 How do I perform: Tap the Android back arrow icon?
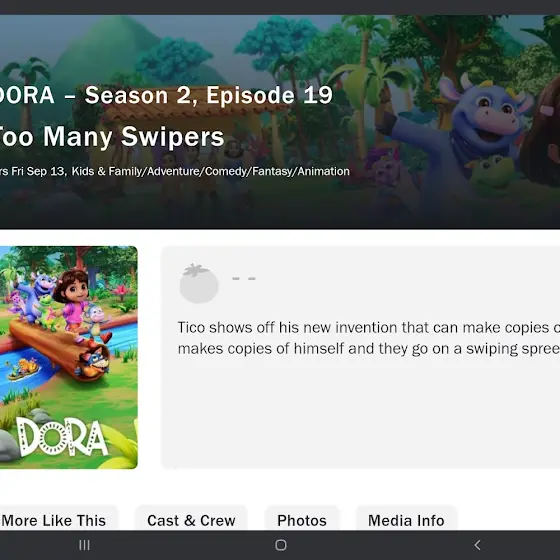click(x=477, y=545)
